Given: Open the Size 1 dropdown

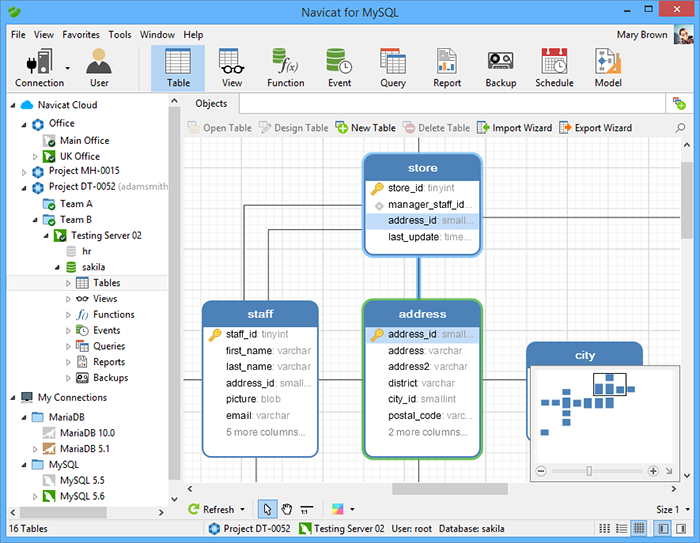Looking at the screenshot, I should [x=673, y=509].
